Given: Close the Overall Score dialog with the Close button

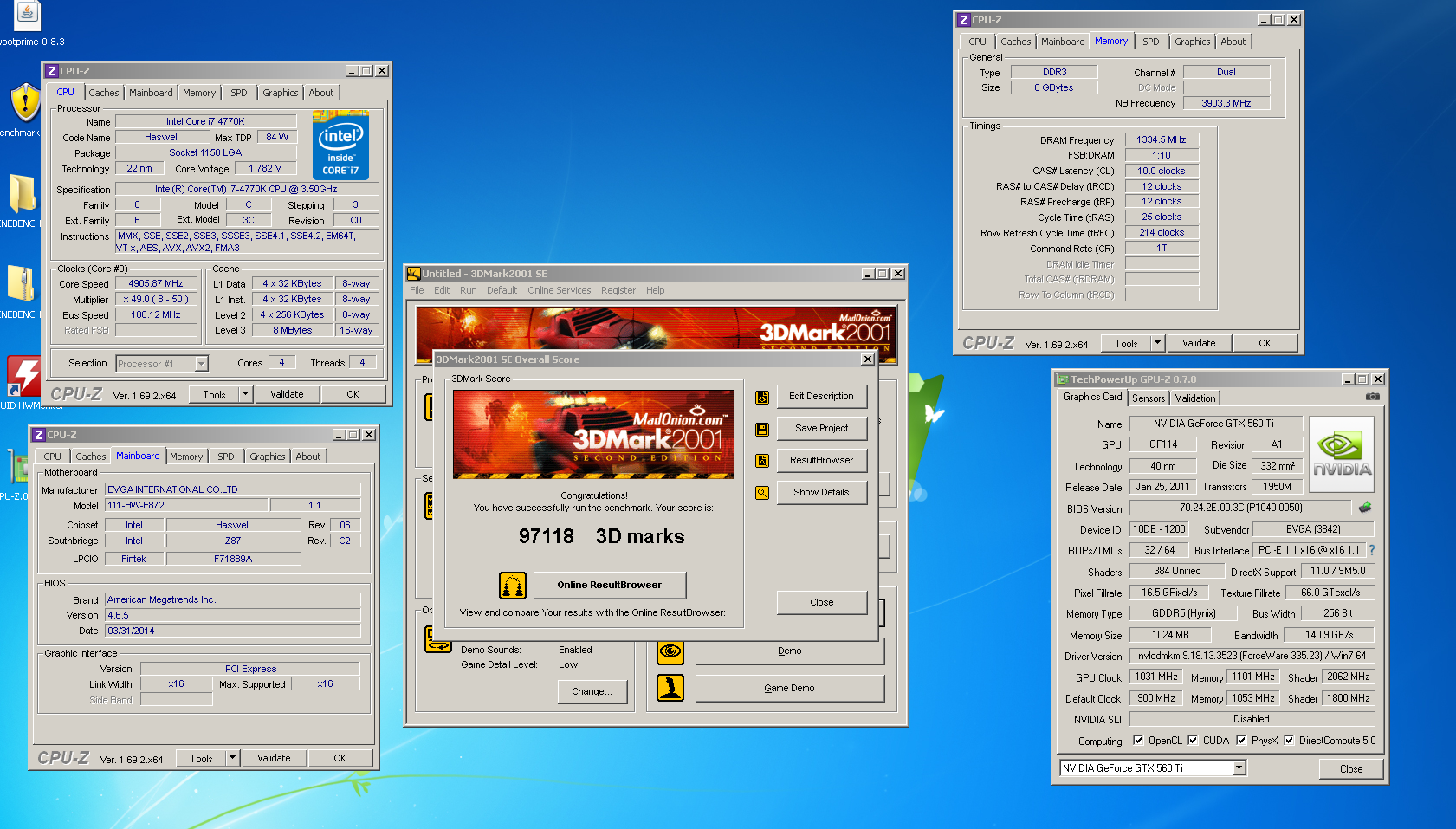Looking at the screenshot, I should [821, 603].
